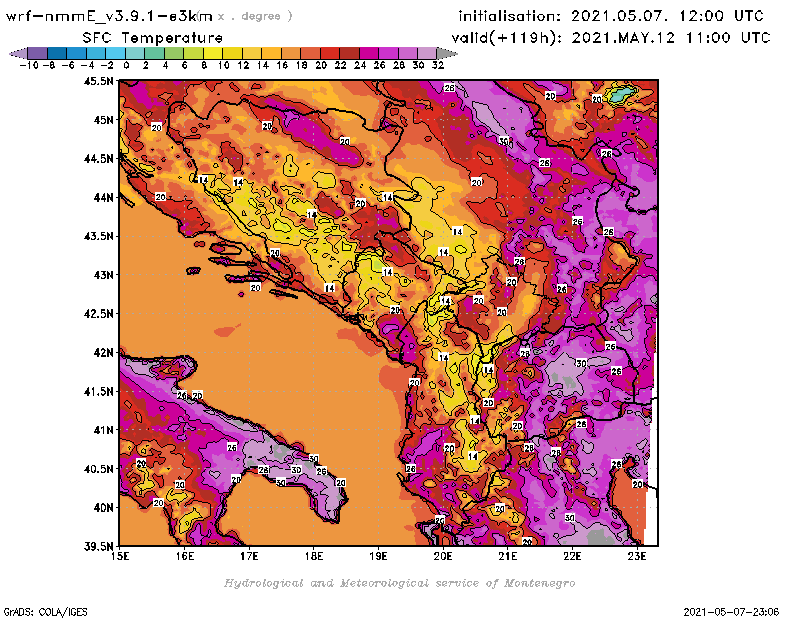Screen dimensions: 800x618
Task: Click the 41.5N latitude label
Action: point(98,391)
